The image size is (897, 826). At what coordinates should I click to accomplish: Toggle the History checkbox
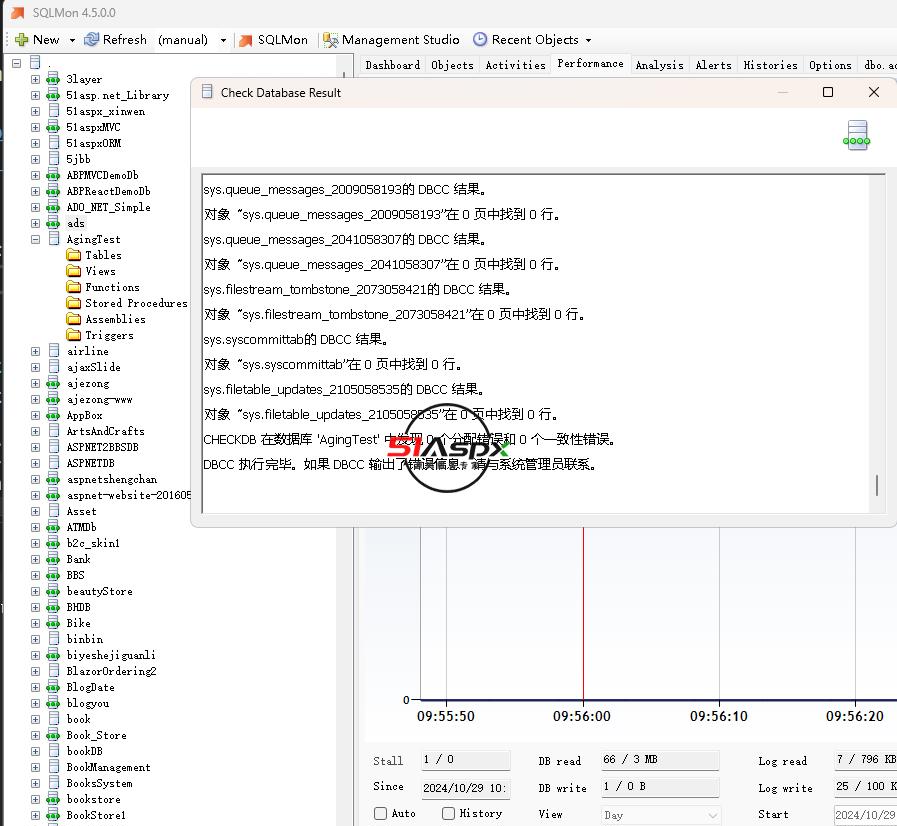coord(448,814)
